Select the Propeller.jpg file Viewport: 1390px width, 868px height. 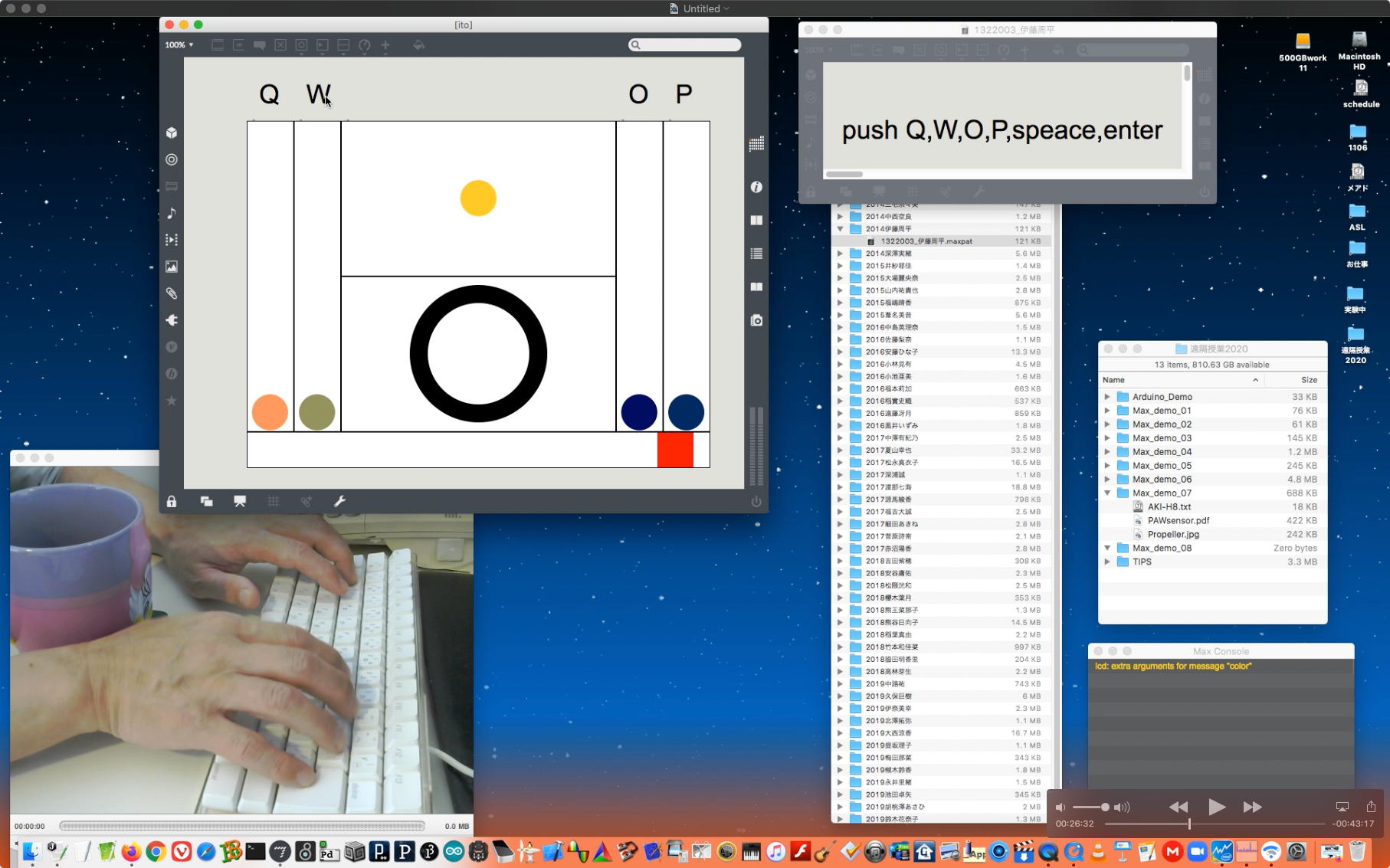[x=1172, y=535]
